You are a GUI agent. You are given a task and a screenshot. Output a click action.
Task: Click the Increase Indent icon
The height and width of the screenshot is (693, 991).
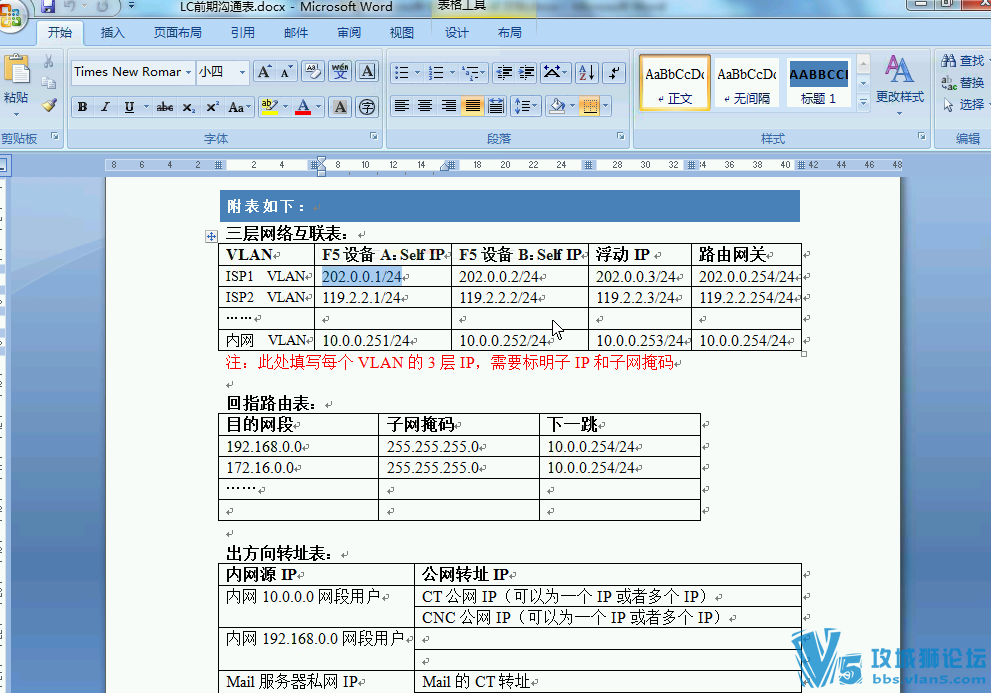click(526, 73)
